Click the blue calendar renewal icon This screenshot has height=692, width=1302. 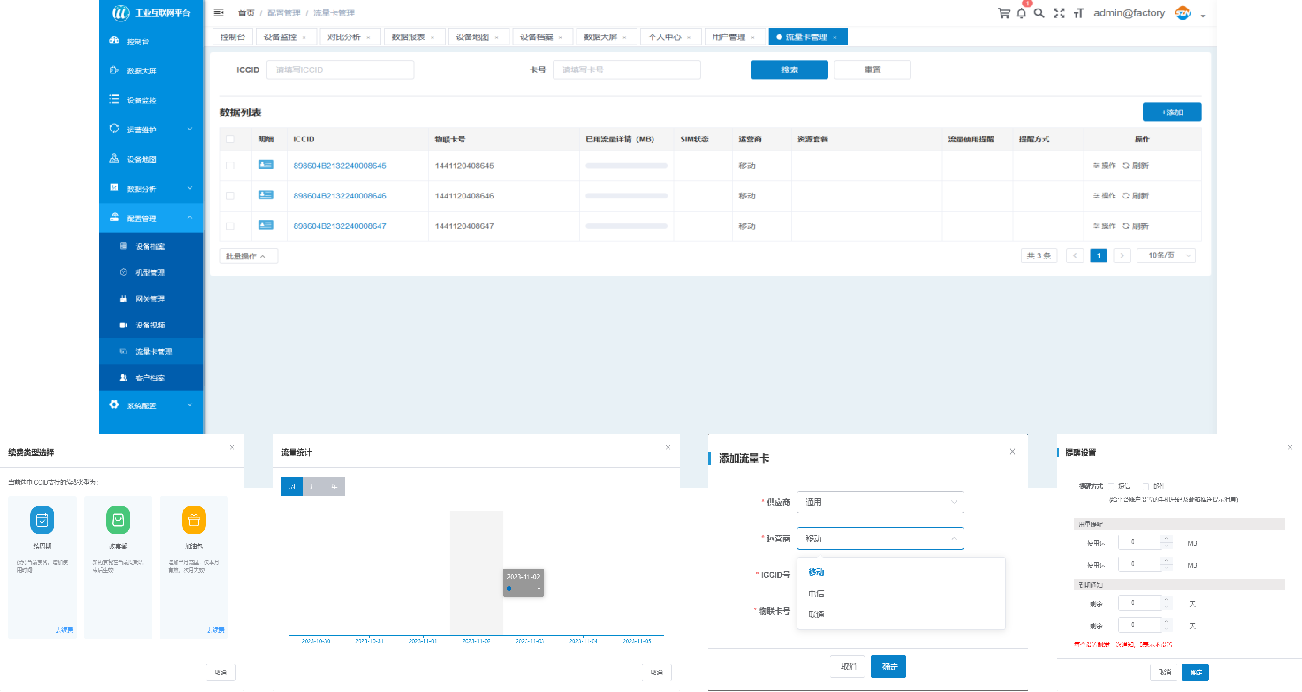point(42,520)
